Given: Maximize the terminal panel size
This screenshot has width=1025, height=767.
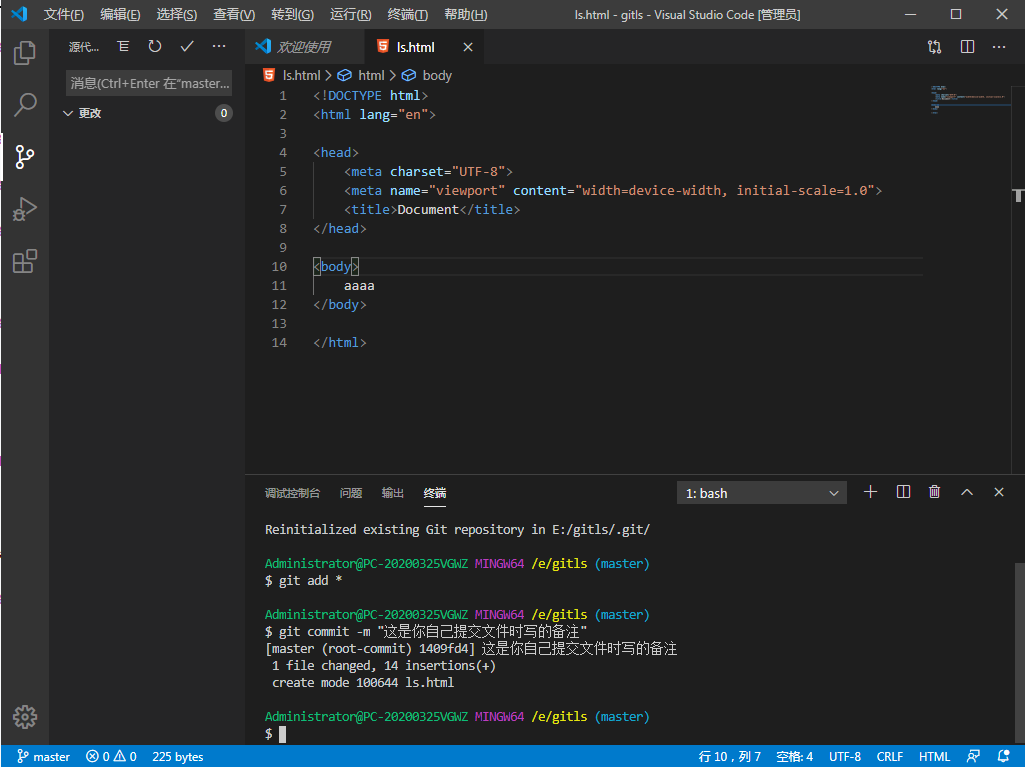Looking at the screenshot, I should (967, 492).
